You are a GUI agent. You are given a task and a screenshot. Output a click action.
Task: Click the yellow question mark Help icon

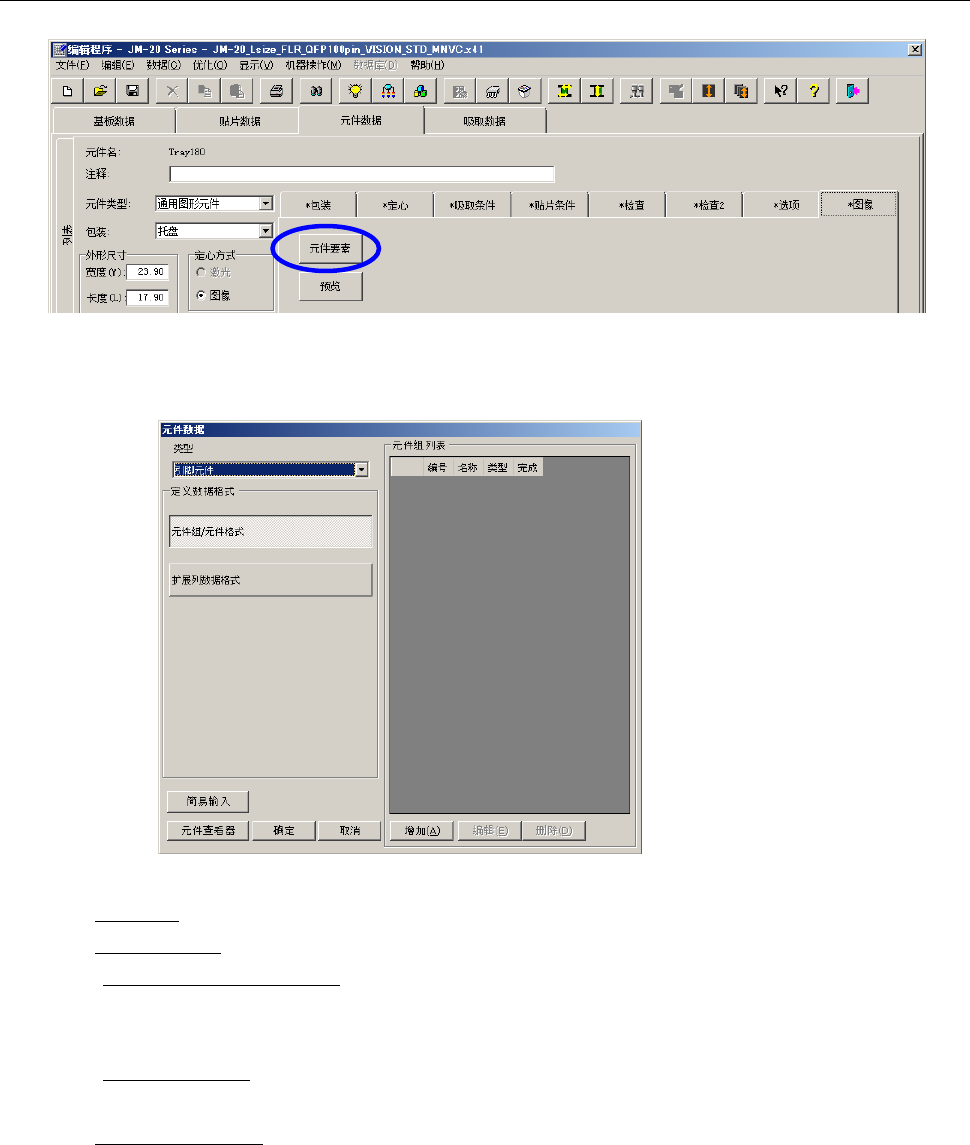coord(813,91)
